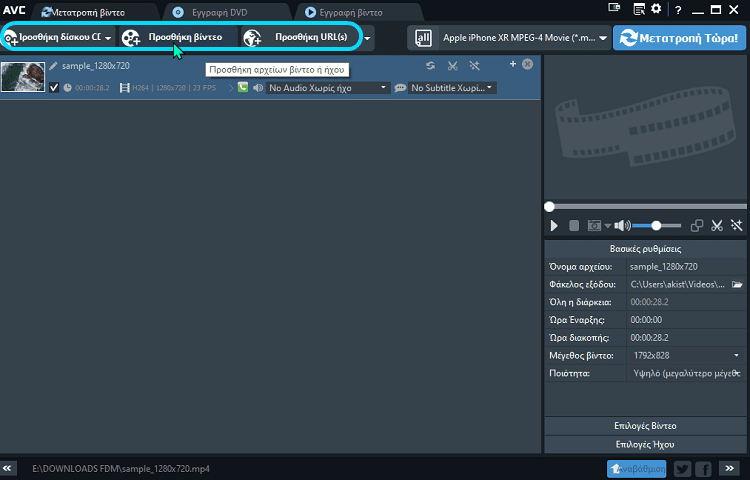This screenshot has height=480, width=750.
Task: Click the Μετατροπή Τώρα! convert button
Action: 679,38
